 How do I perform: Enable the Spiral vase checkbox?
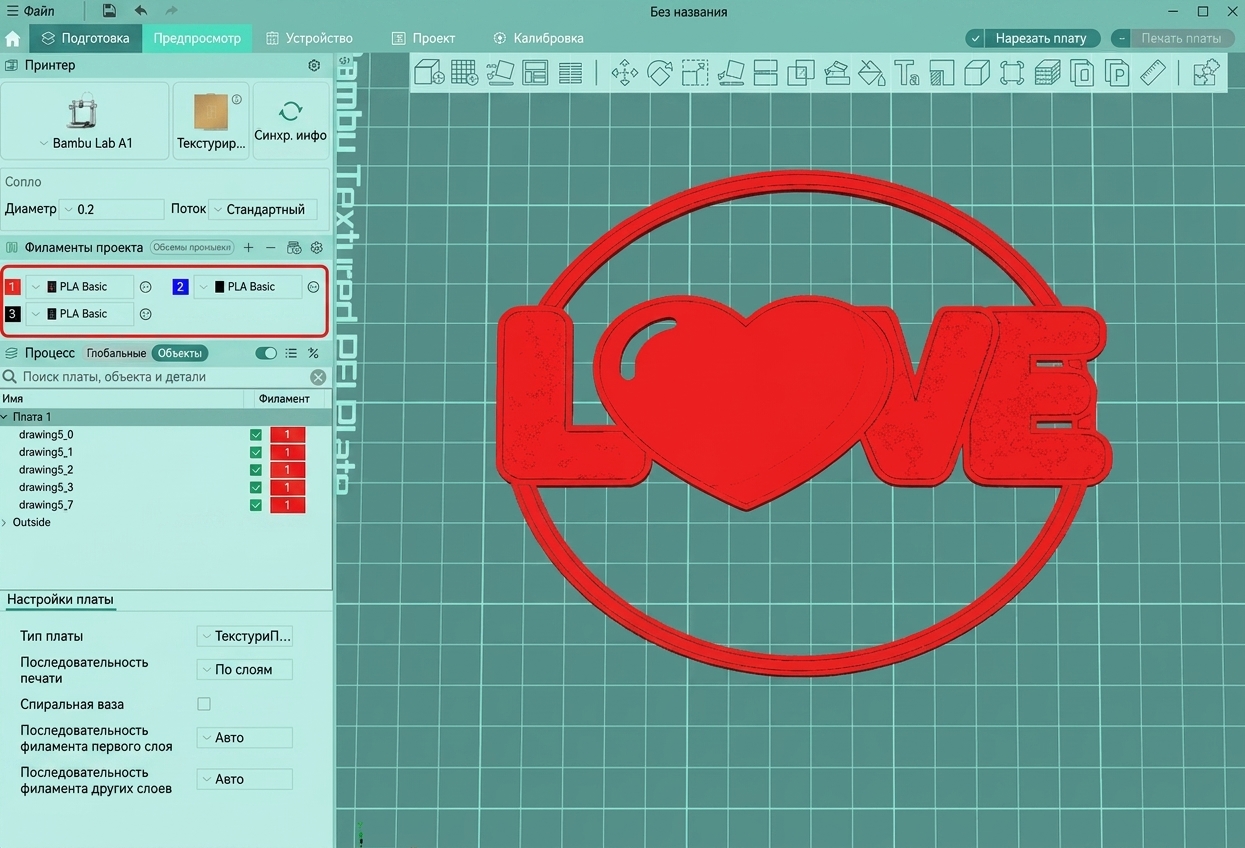204,704
